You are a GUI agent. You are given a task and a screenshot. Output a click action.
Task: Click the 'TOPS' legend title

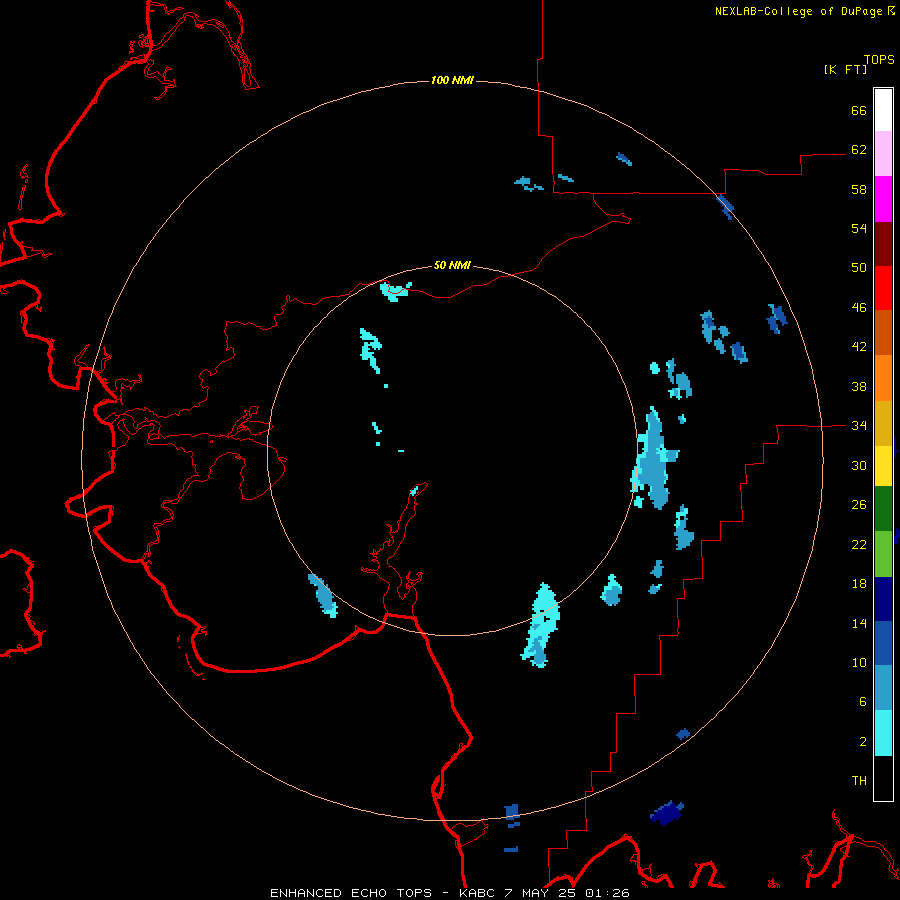tap(879, 59)
